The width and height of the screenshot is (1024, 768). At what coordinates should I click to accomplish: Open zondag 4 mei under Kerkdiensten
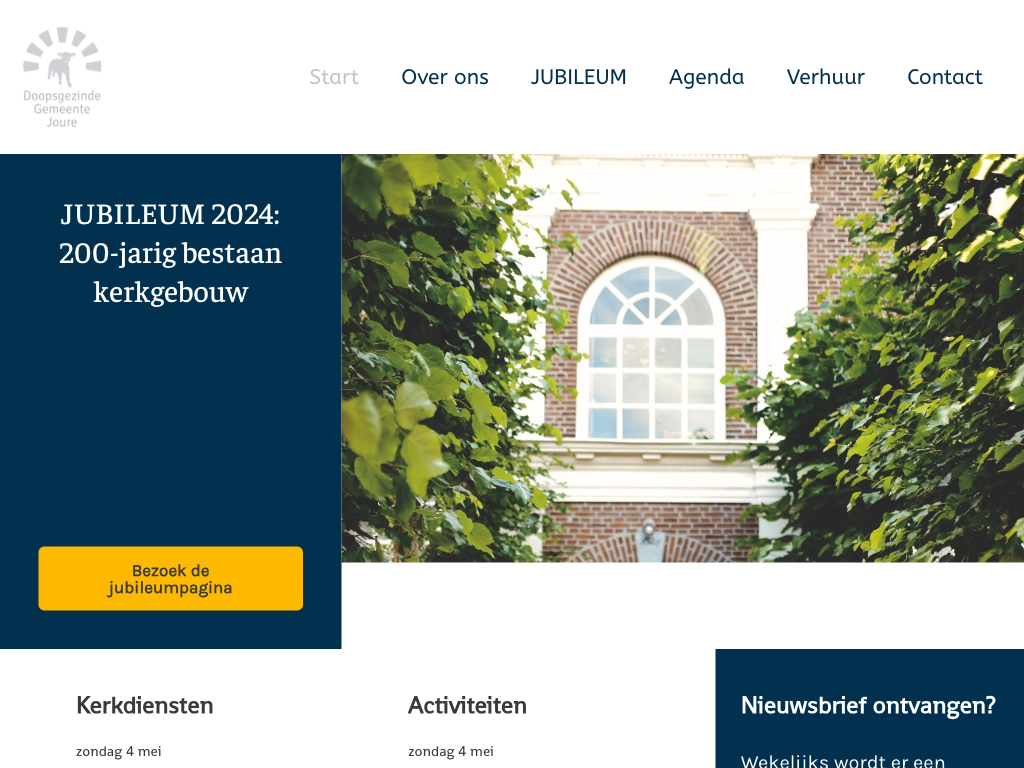point(119,751)
